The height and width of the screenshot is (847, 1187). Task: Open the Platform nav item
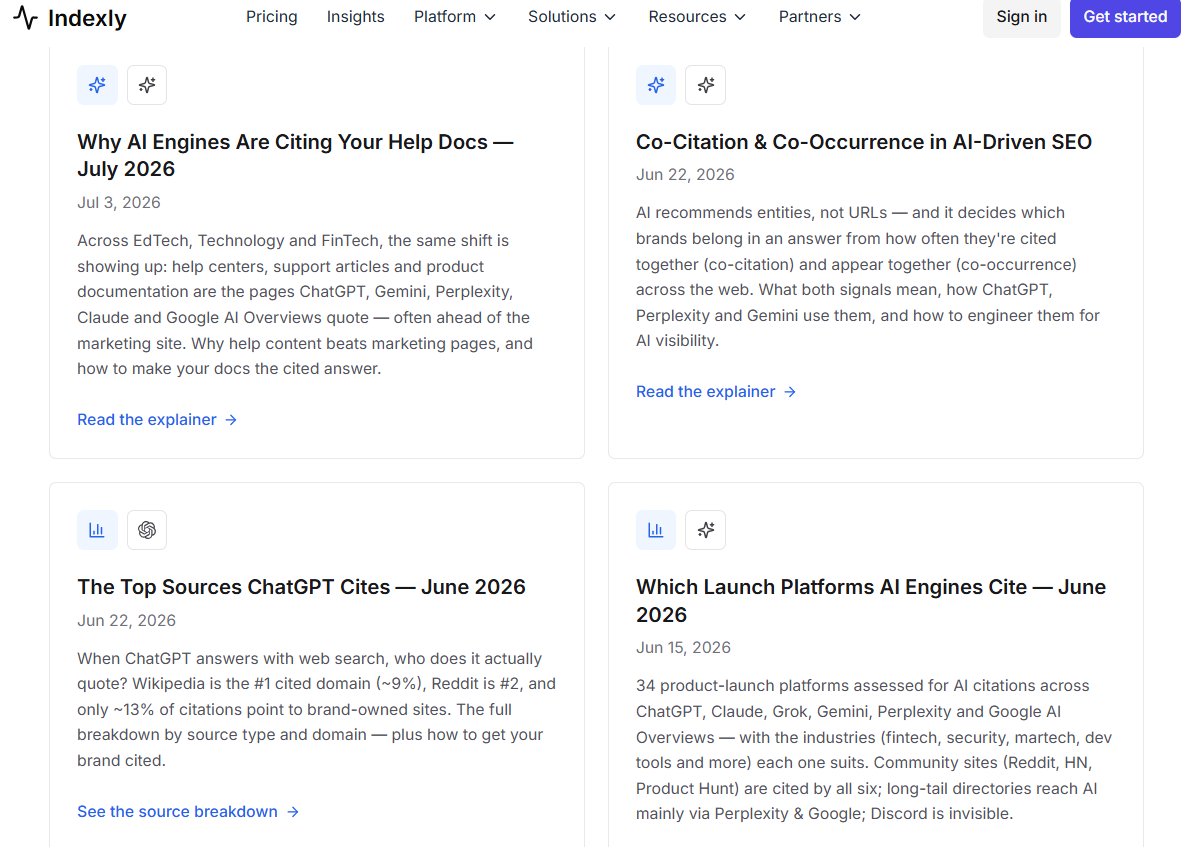455,17
